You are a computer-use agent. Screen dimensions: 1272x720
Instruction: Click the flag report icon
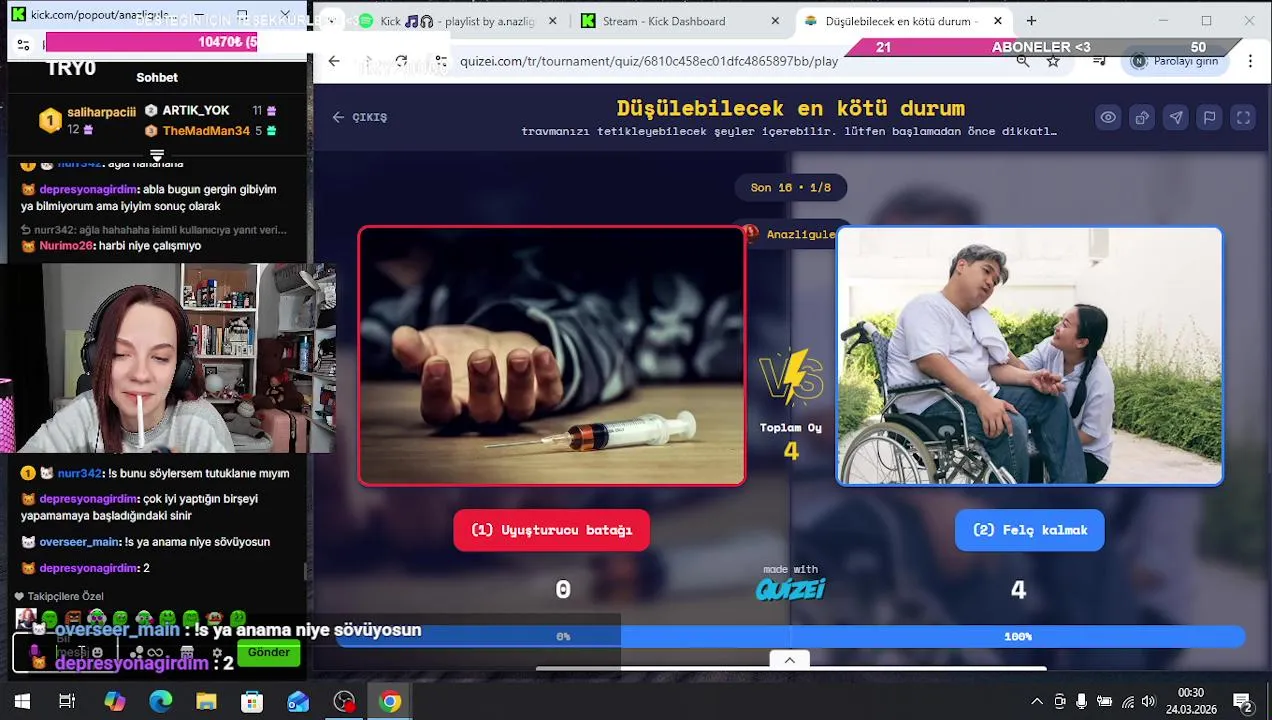click(x=1210, y=117)
